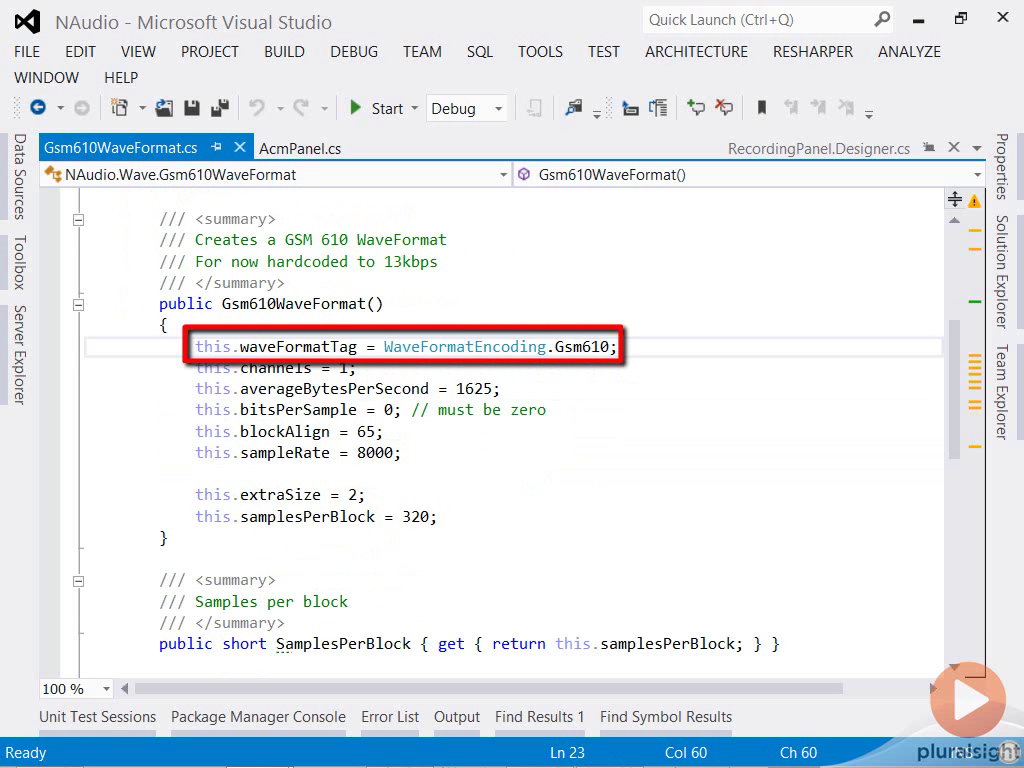Open the ARCHITECTURE menu

[x=696, y=52]
